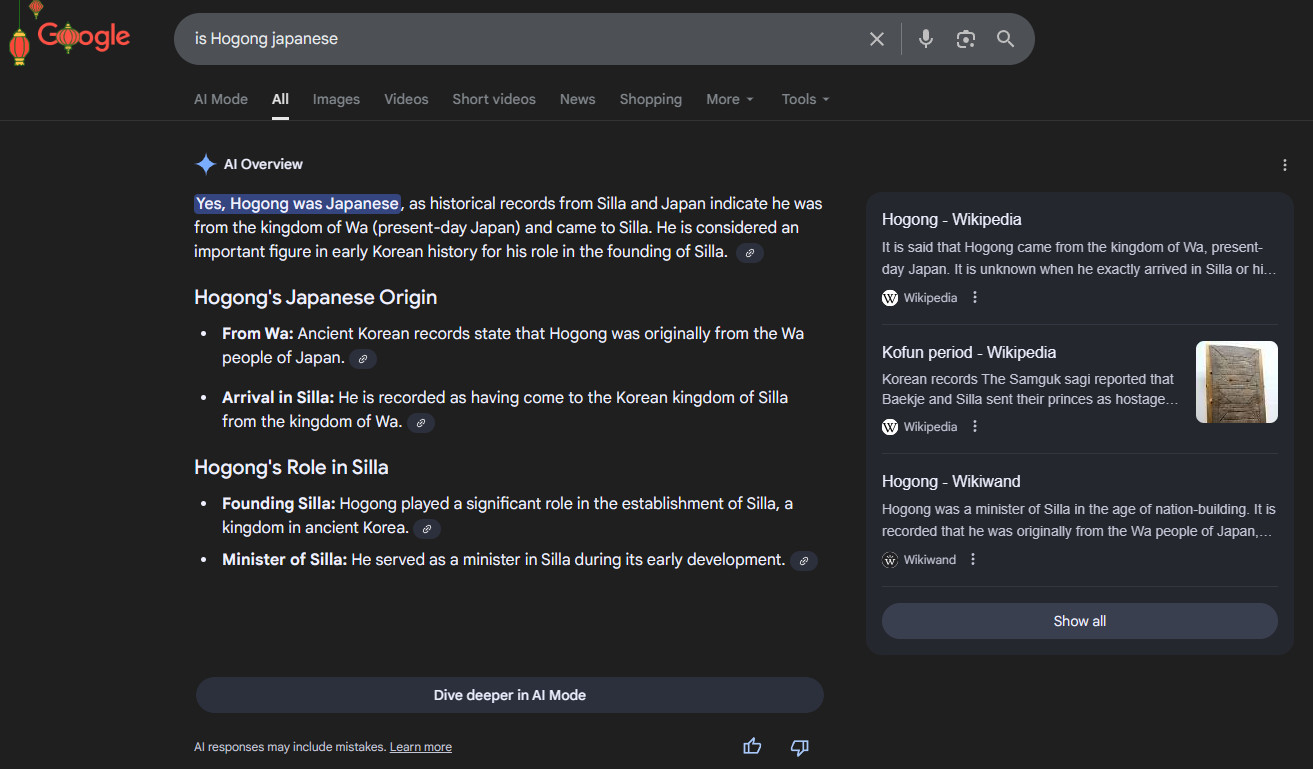This screenshot has width=1313, height=769.
Task: Click the heading 'Hogong's Role in Silla'
Action: 291,467
